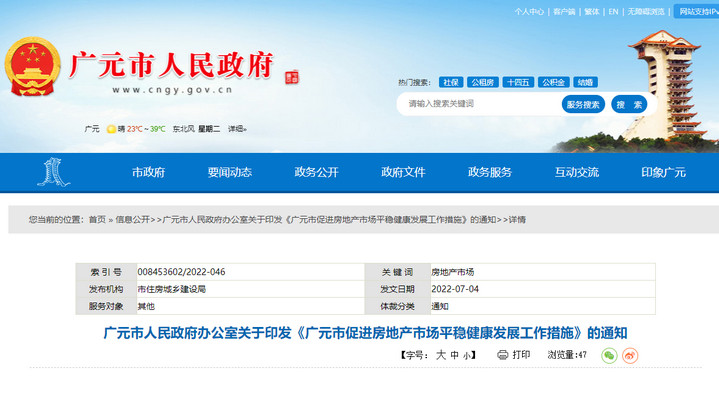The width and height of the screenshot is (719, 395).
Task: Switch to the EN English version
Action: [614, 12]
